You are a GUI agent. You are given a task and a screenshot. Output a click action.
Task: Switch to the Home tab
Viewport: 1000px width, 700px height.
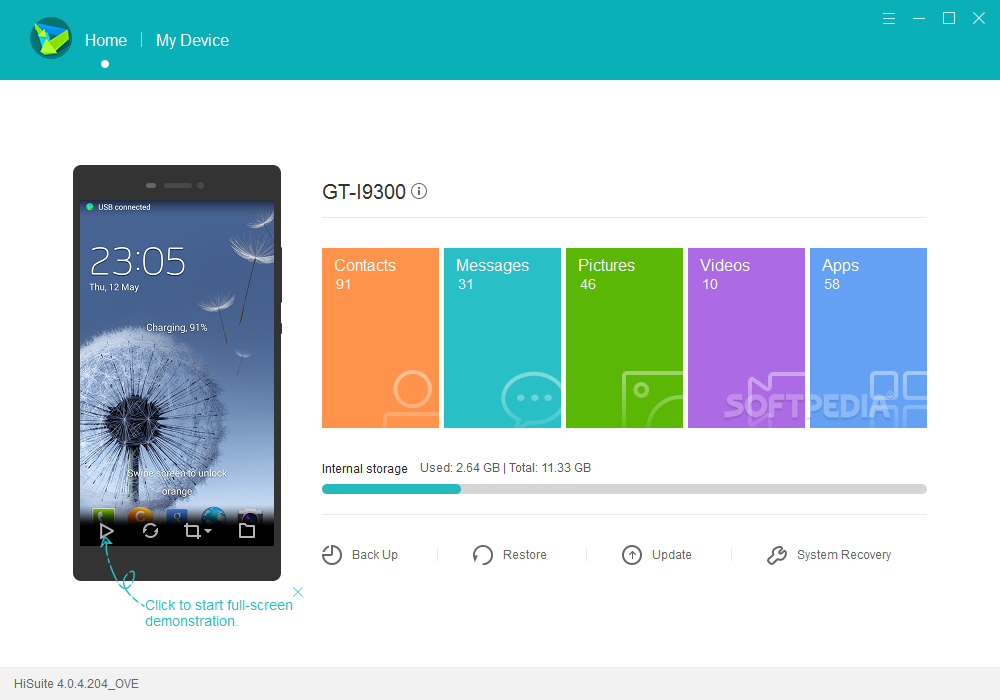click(x=106, y=40)
